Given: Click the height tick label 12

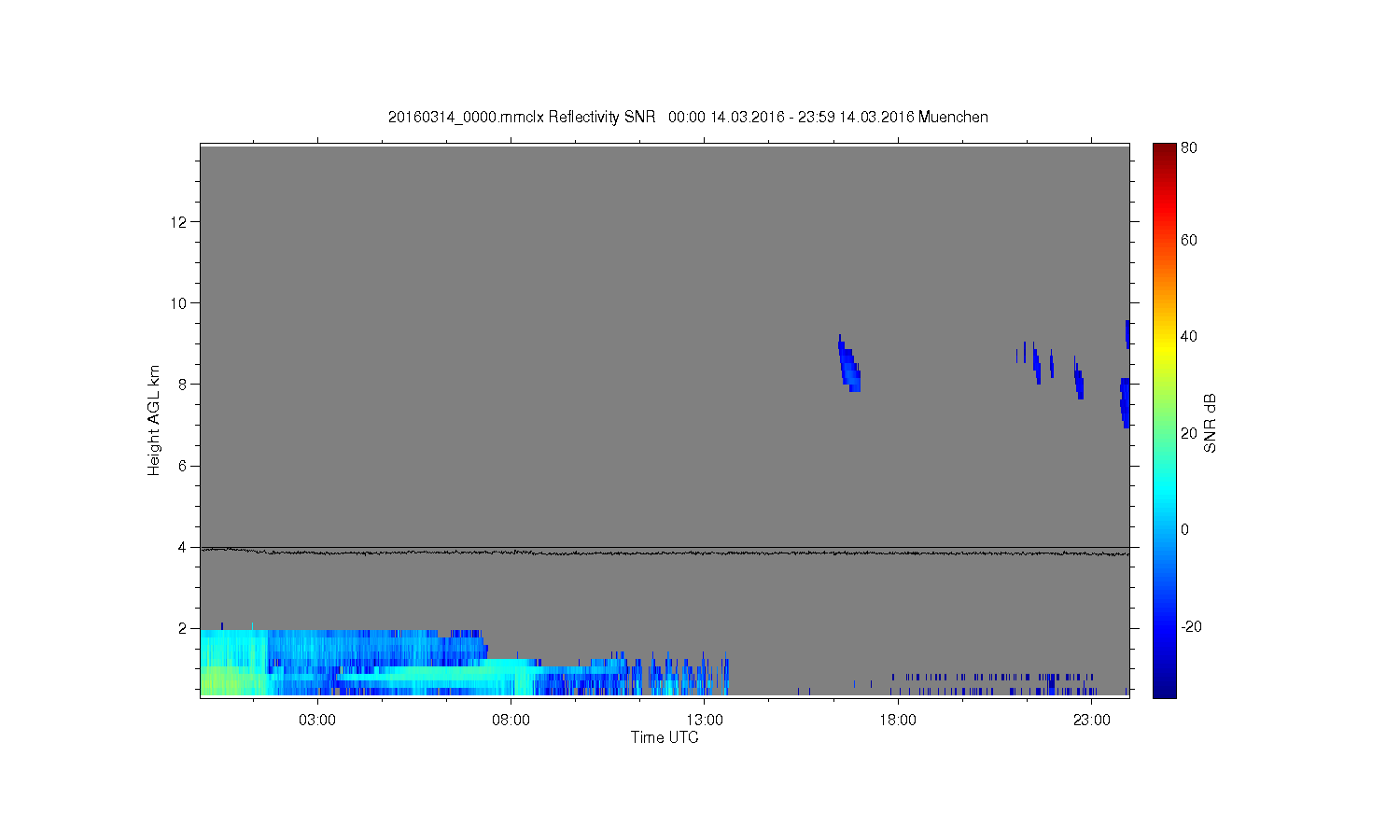Looking at the screenshot, I should pyautogui.click(x=180, y=222).
